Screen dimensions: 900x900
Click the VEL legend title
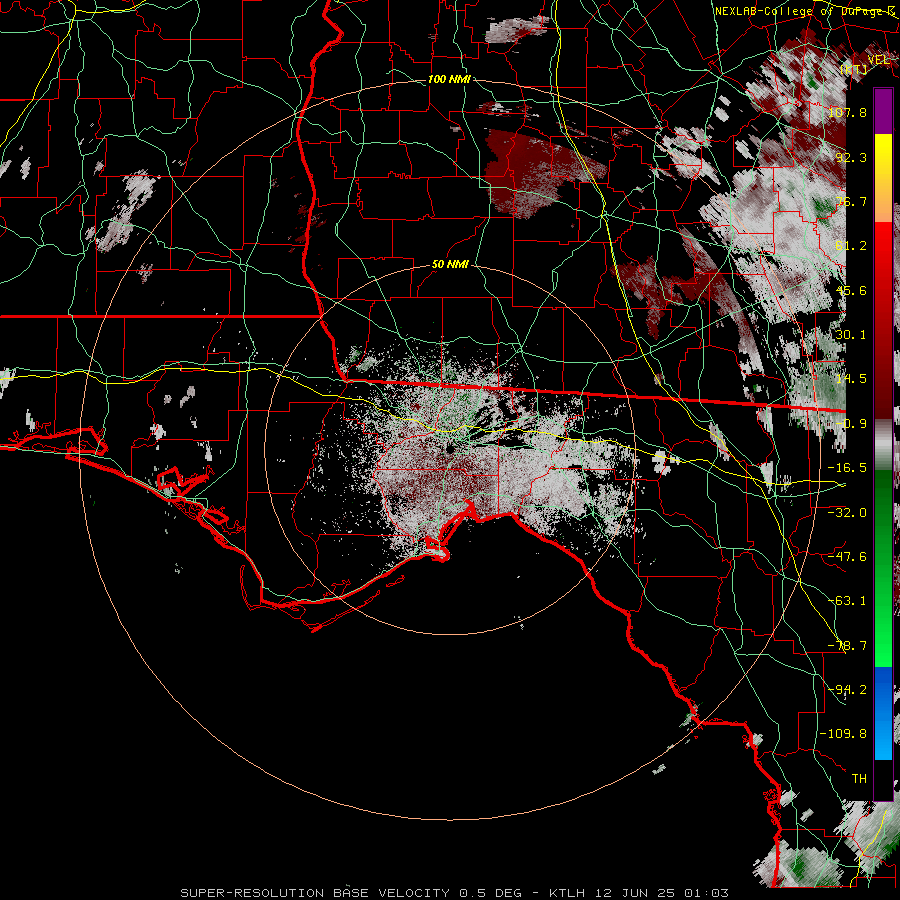[878, 59]
